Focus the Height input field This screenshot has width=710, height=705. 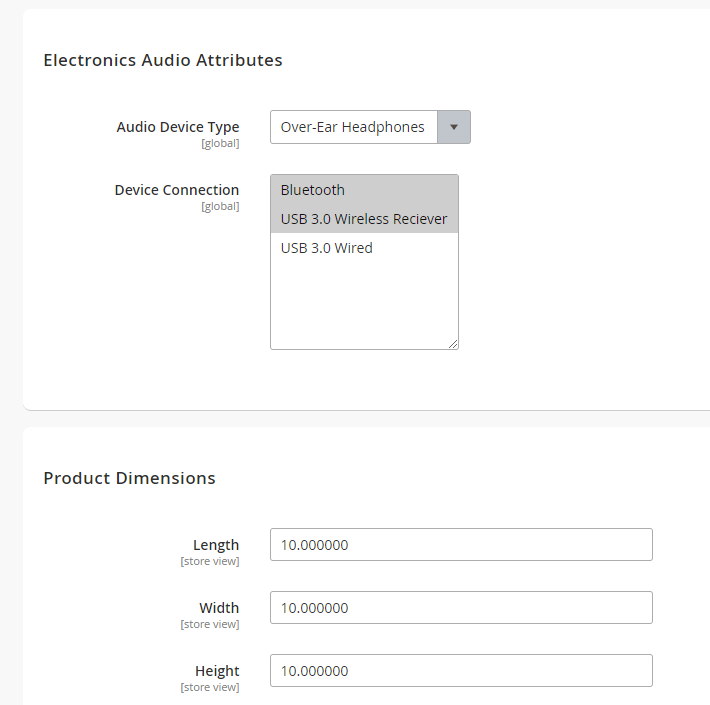[x=461, y=671]
